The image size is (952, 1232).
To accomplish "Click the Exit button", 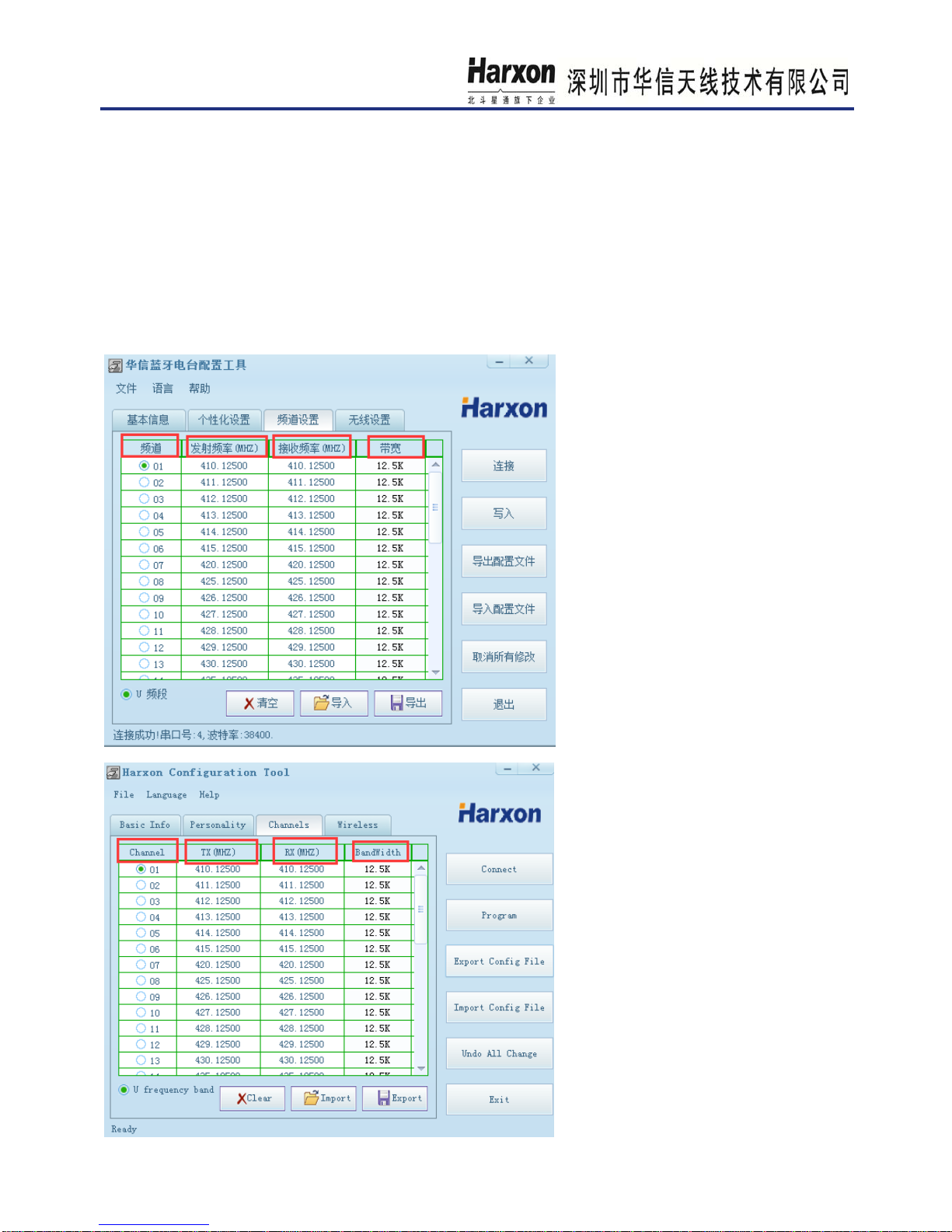I will [499, 1100].
